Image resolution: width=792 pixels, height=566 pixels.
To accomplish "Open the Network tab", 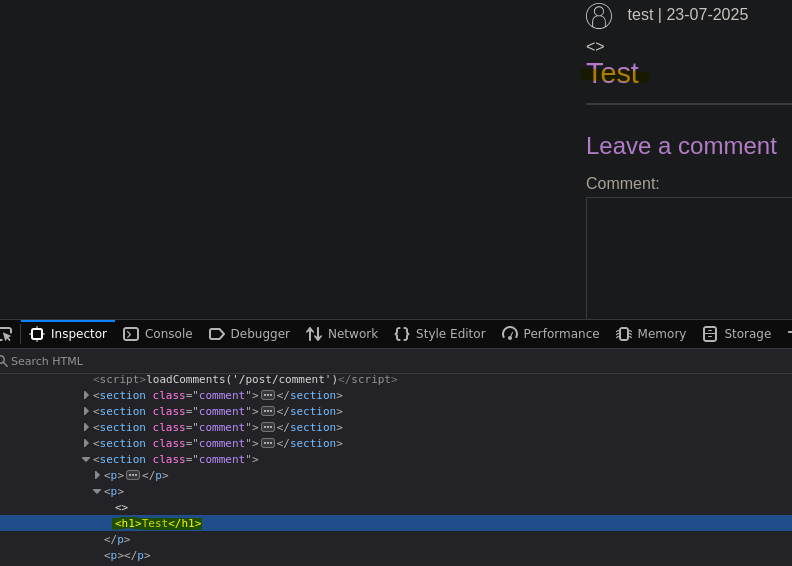I will [x=342, y=334].
